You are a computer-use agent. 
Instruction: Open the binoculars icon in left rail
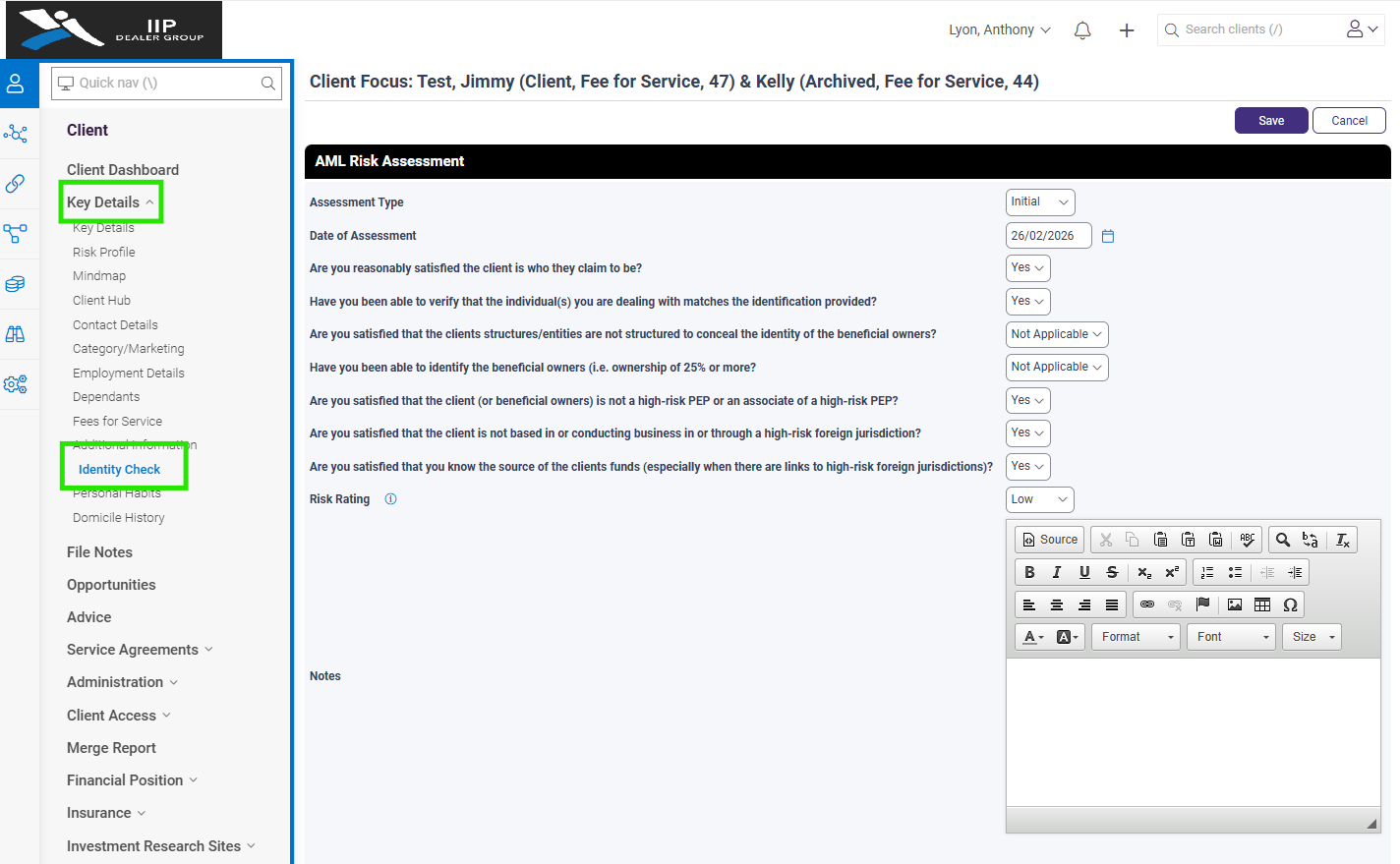(x=16, y=334)
